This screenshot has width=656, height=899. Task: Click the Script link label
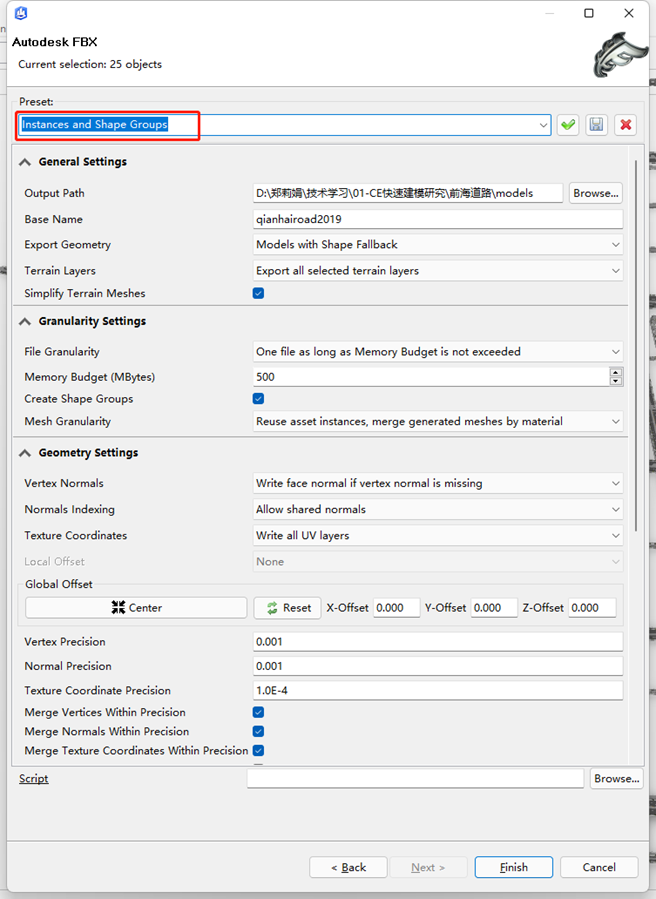tap(34, 779)
